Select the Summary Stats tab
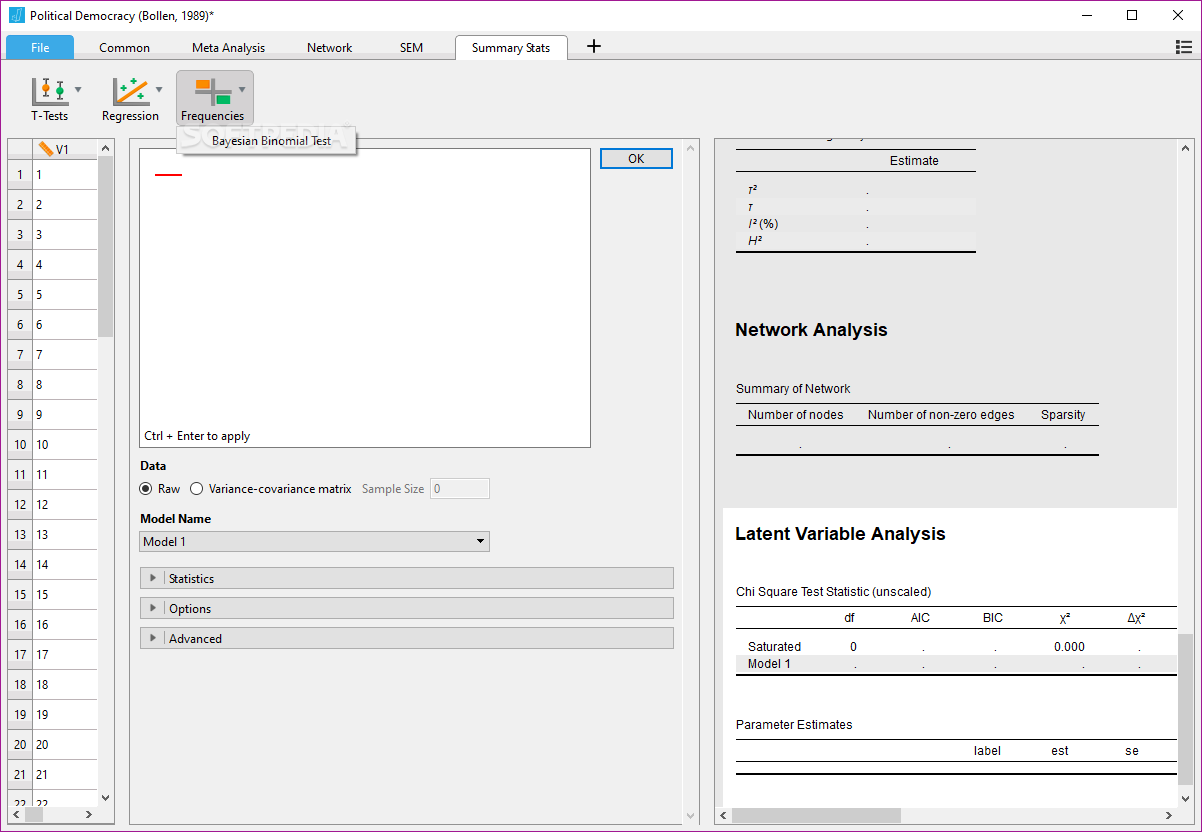1202x832 pixels. [511, 47]
